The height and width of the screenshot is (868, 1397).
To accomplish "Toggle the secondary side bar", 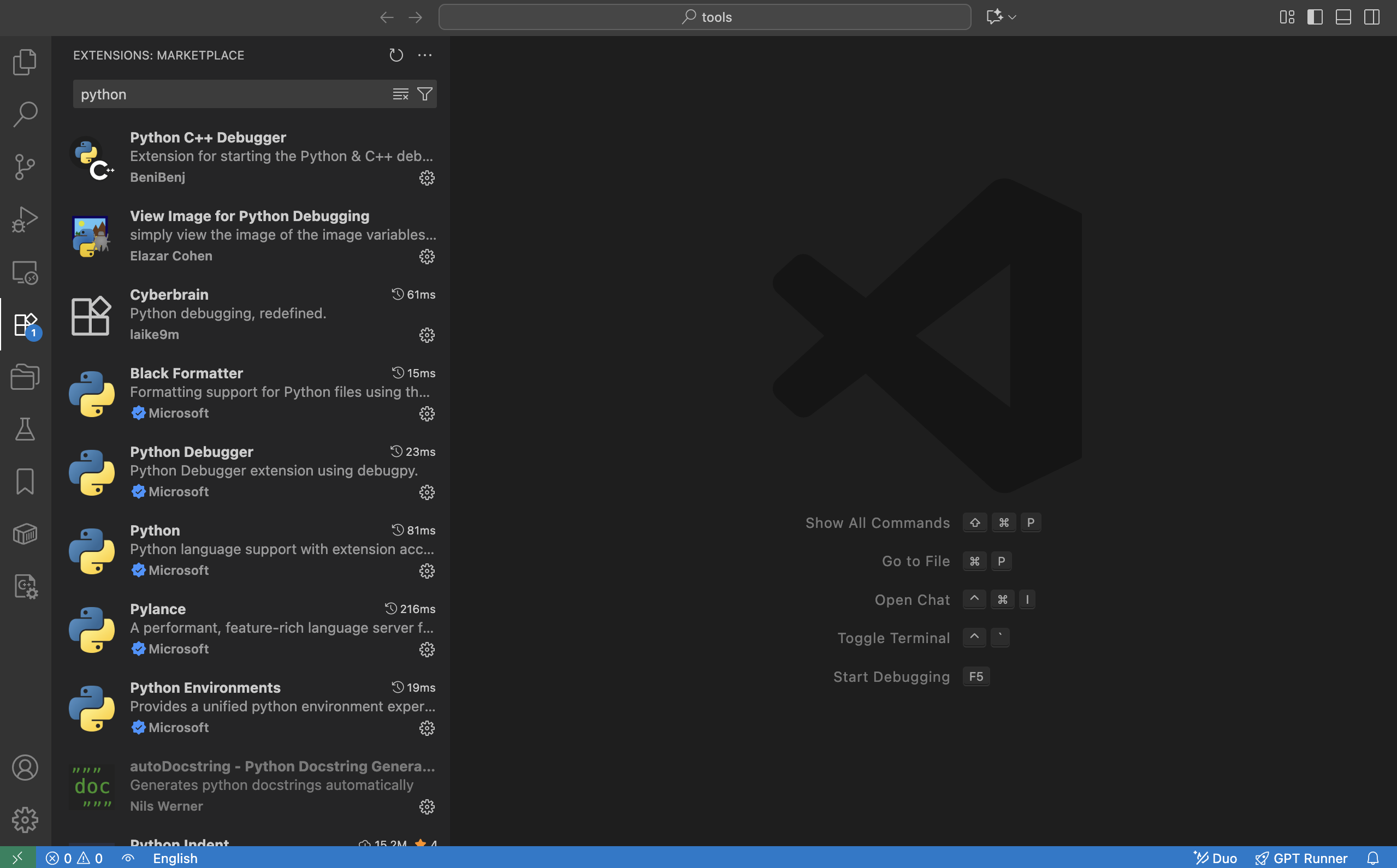I will [x=1372, y=17].
